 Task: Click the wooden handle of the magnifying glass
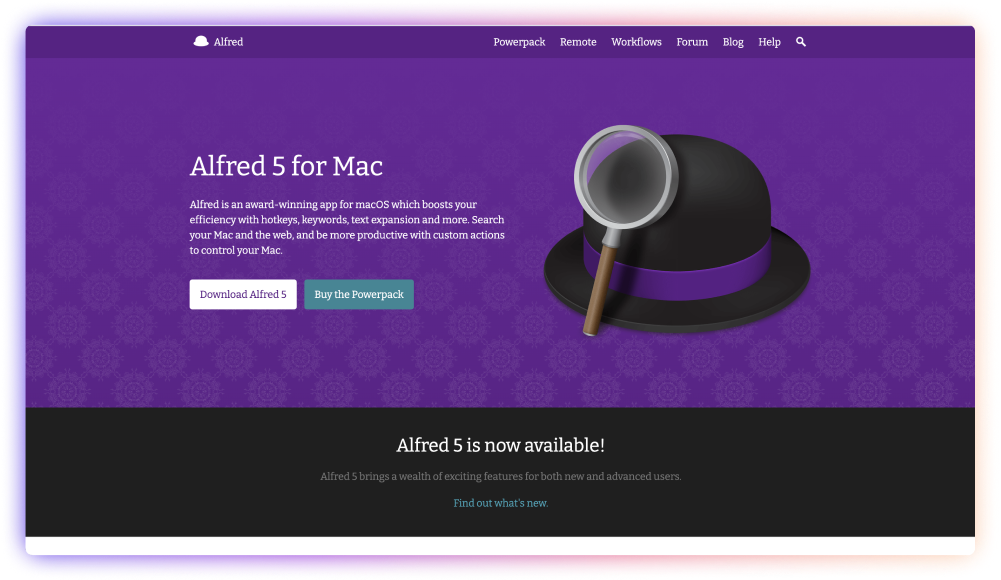tap(601, 289)
